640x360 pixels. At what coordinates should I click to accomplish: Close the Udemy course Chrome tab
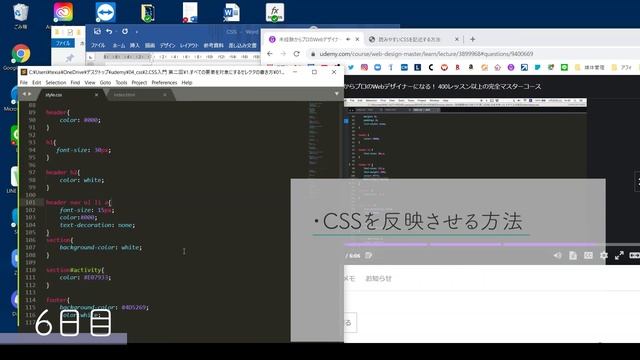(357, 39)
